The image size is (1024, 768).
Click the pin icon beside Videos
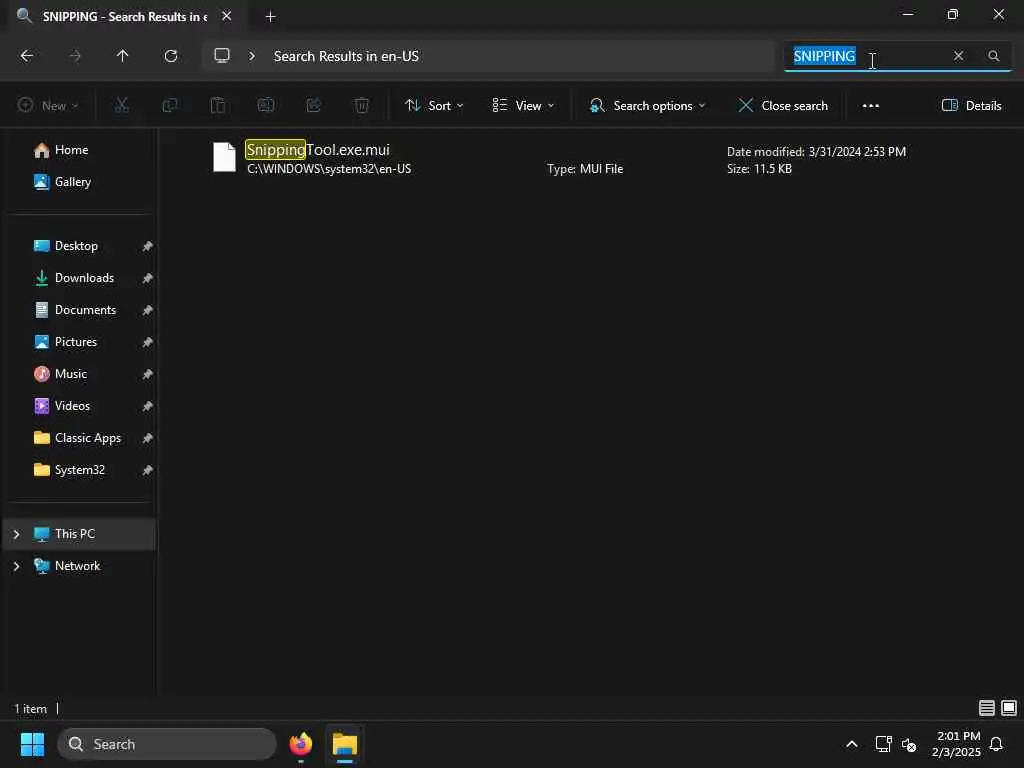(x=148, y=406)
